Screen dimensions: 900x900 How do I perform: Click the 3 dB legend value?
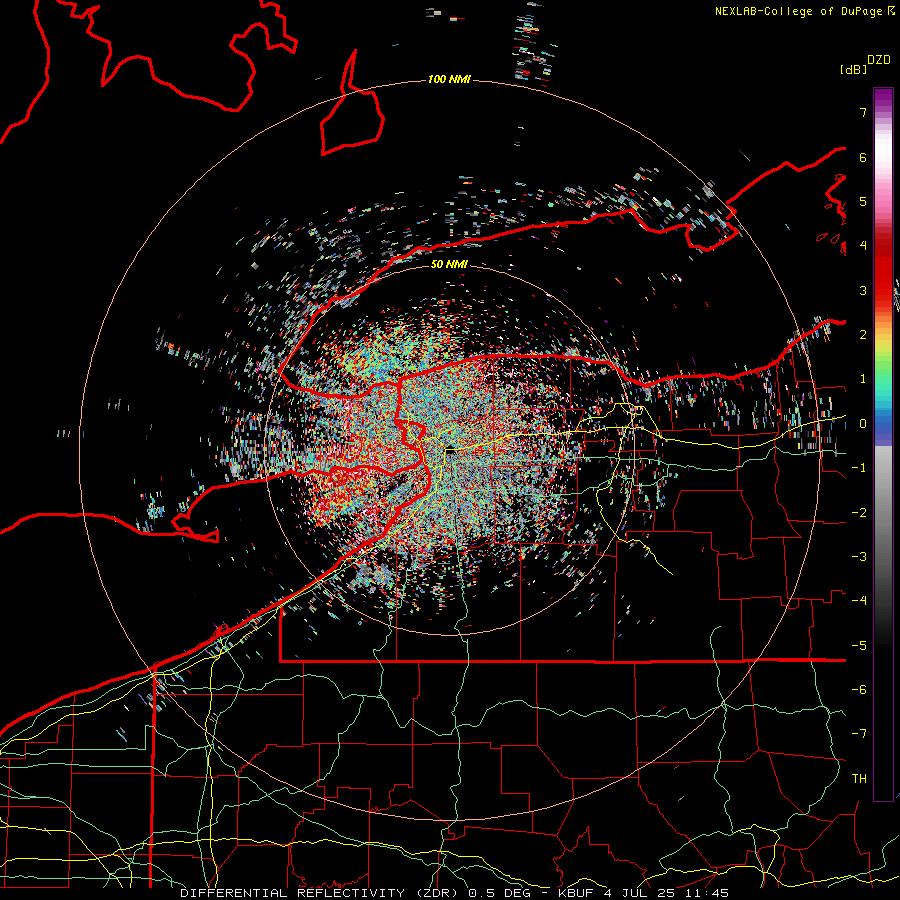(x=863, y=290)
